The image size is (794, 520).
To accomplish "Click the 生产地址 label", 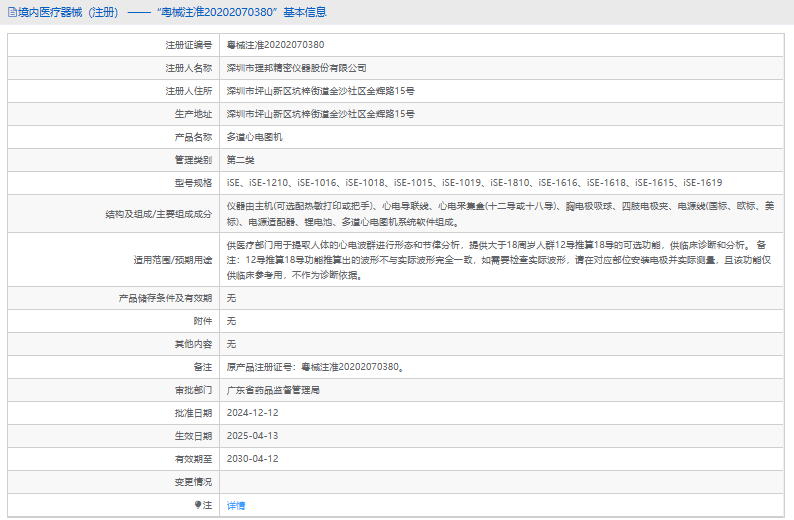I will click(x=193, y=114).
